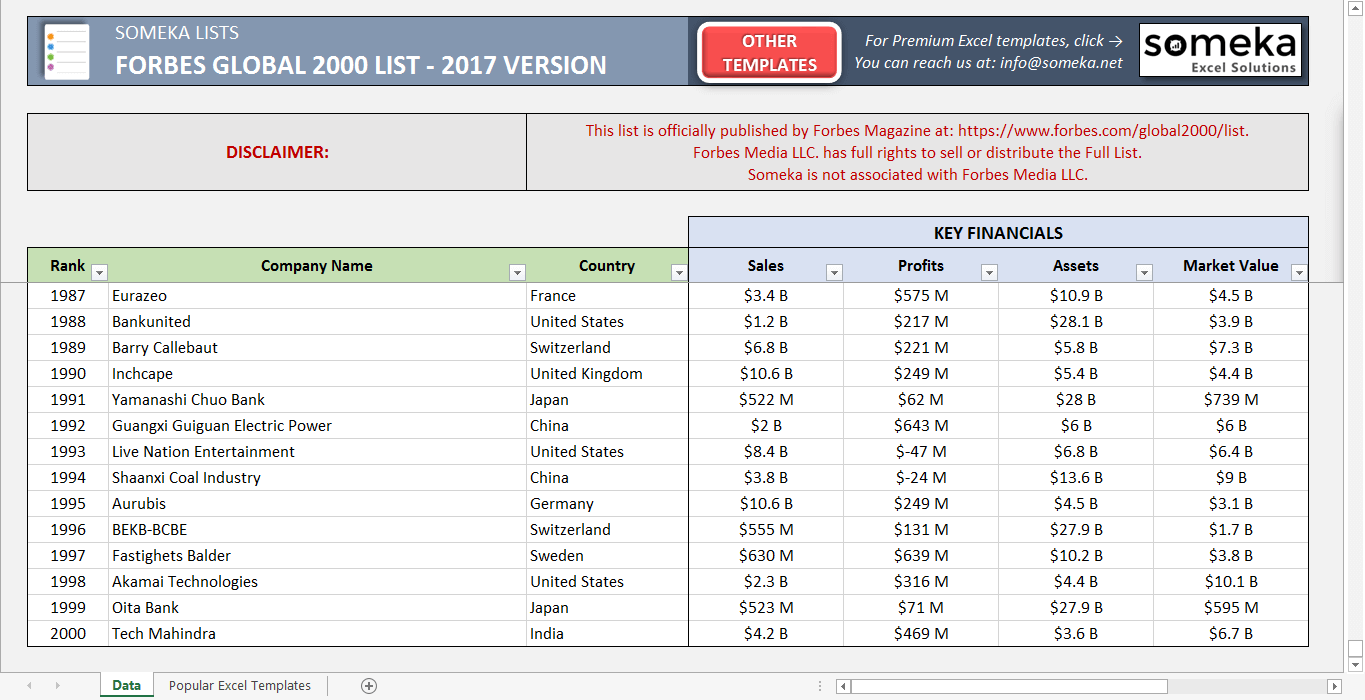This screenshot has height=700, width=1365.
Task: Click horizontal scrollbar left arrow
Action: point(843,686)
